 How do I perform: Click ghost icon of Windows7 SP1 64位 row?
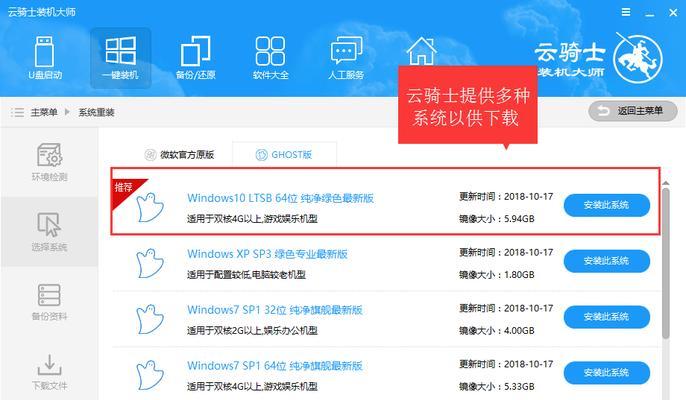point(150,375)
